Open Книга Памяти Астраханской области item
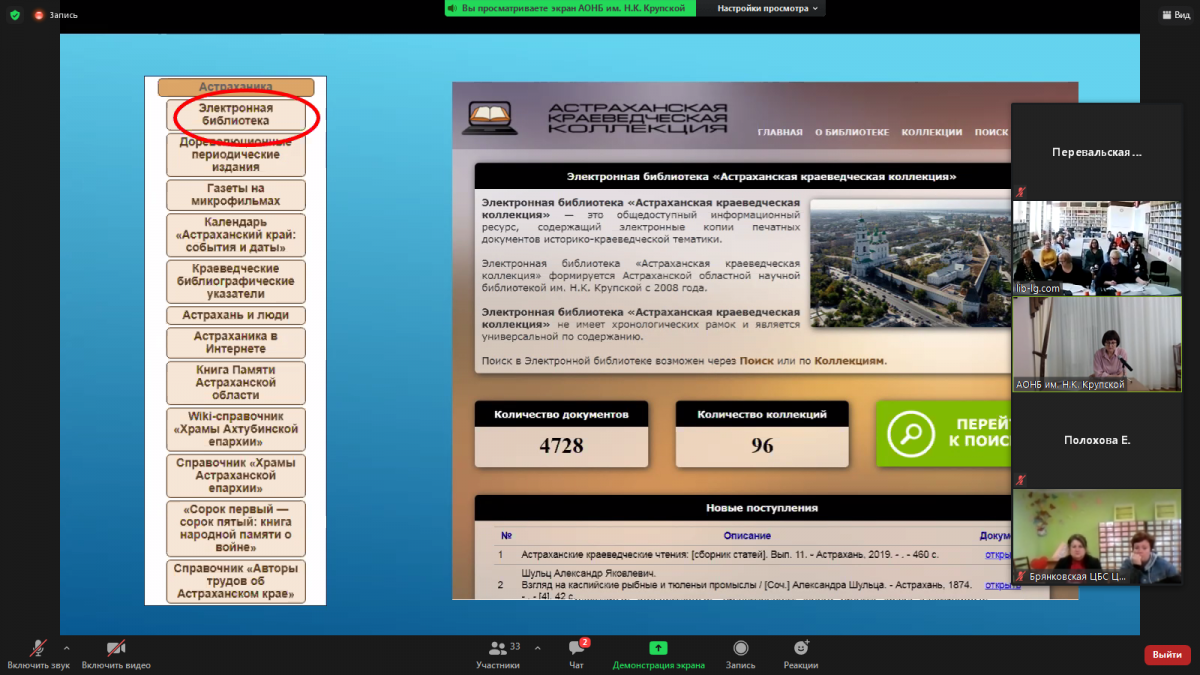The width and height of the screenshot is (1200, 675). tap(236, 383)
